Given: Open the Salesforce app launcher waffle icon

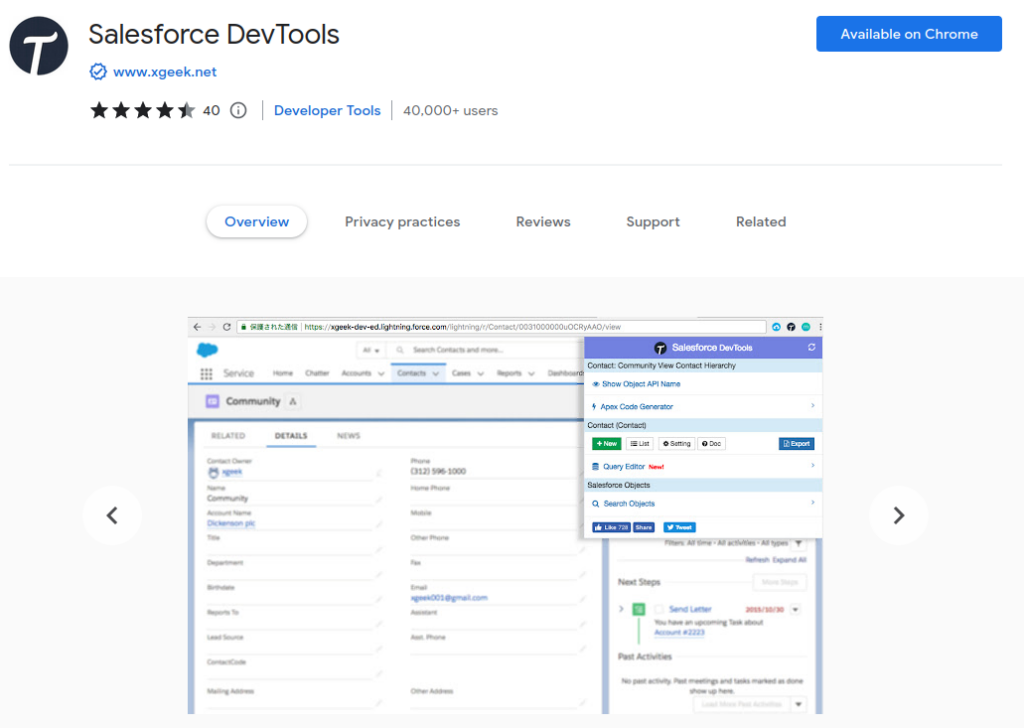Looking at the screenshot, I should coord(206,373).
